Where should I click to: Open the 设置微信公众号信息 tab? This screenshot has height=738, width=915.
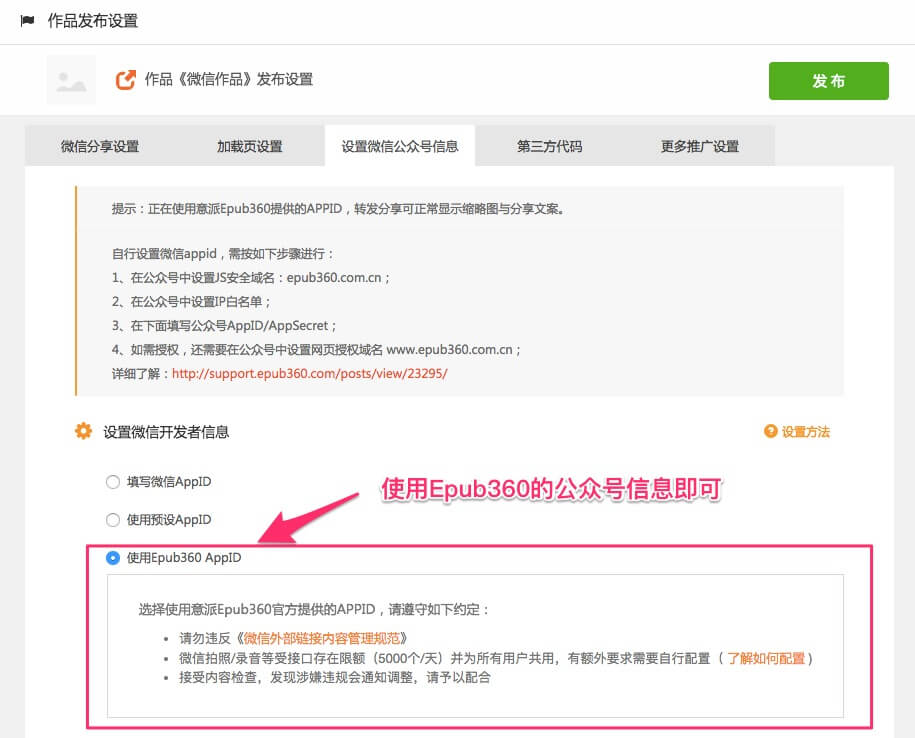[400, 146]
